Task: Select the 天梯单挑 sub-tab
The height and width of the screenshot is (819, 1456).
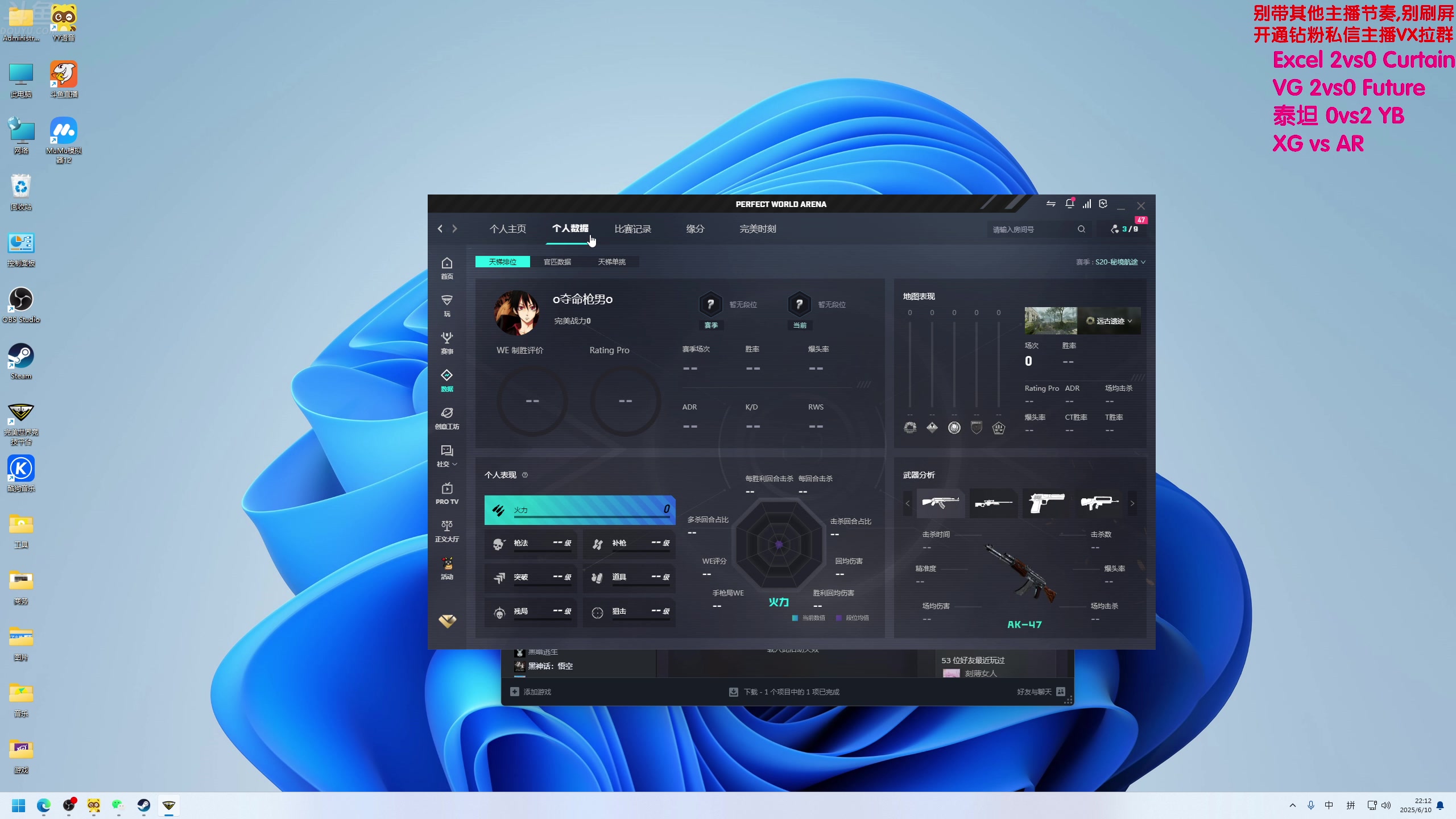Action: click(612, 262)
